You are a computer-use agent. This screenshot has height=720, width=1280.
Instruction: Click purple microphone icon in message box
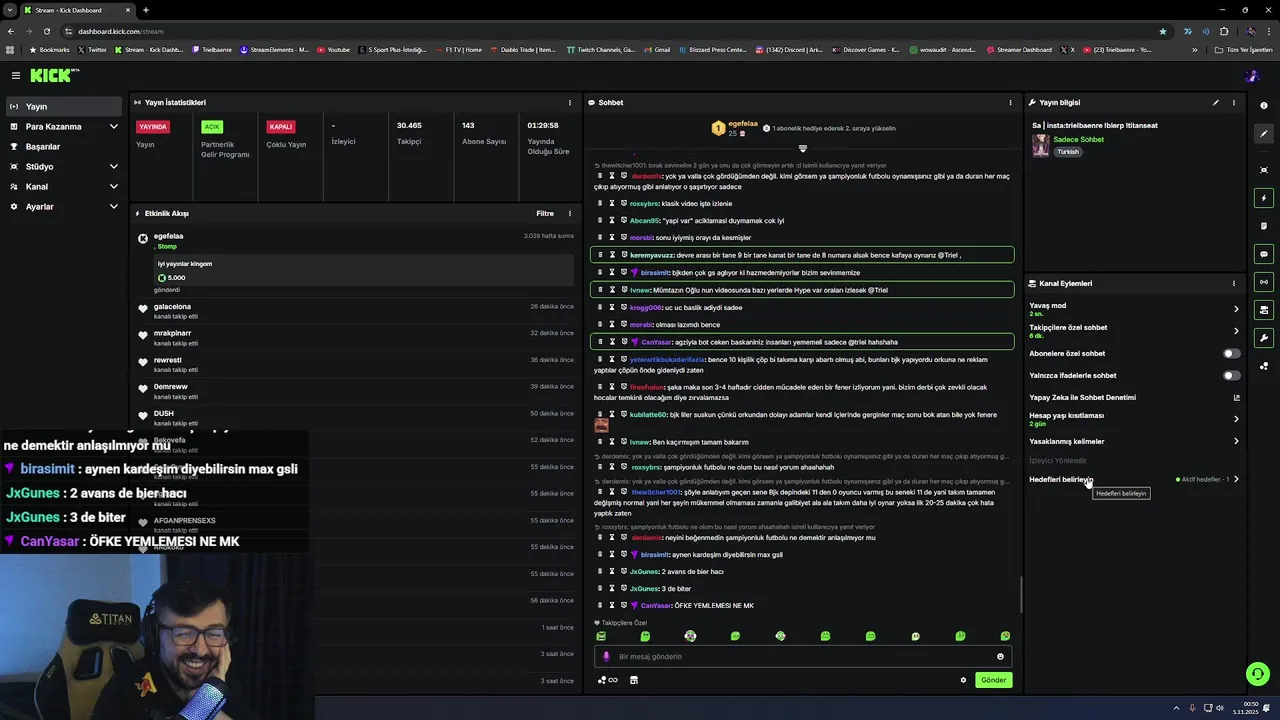click(606, 657)
